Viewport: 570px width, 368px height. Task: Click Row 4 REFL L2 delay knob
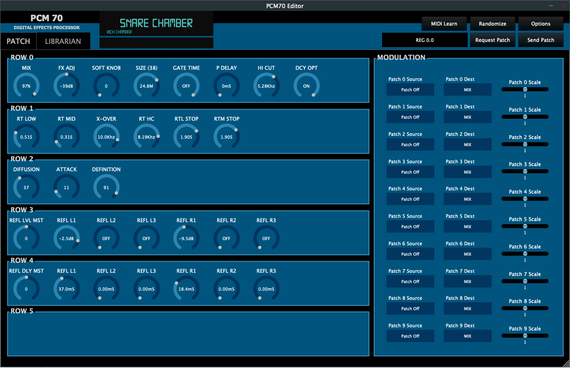(106, 289)
